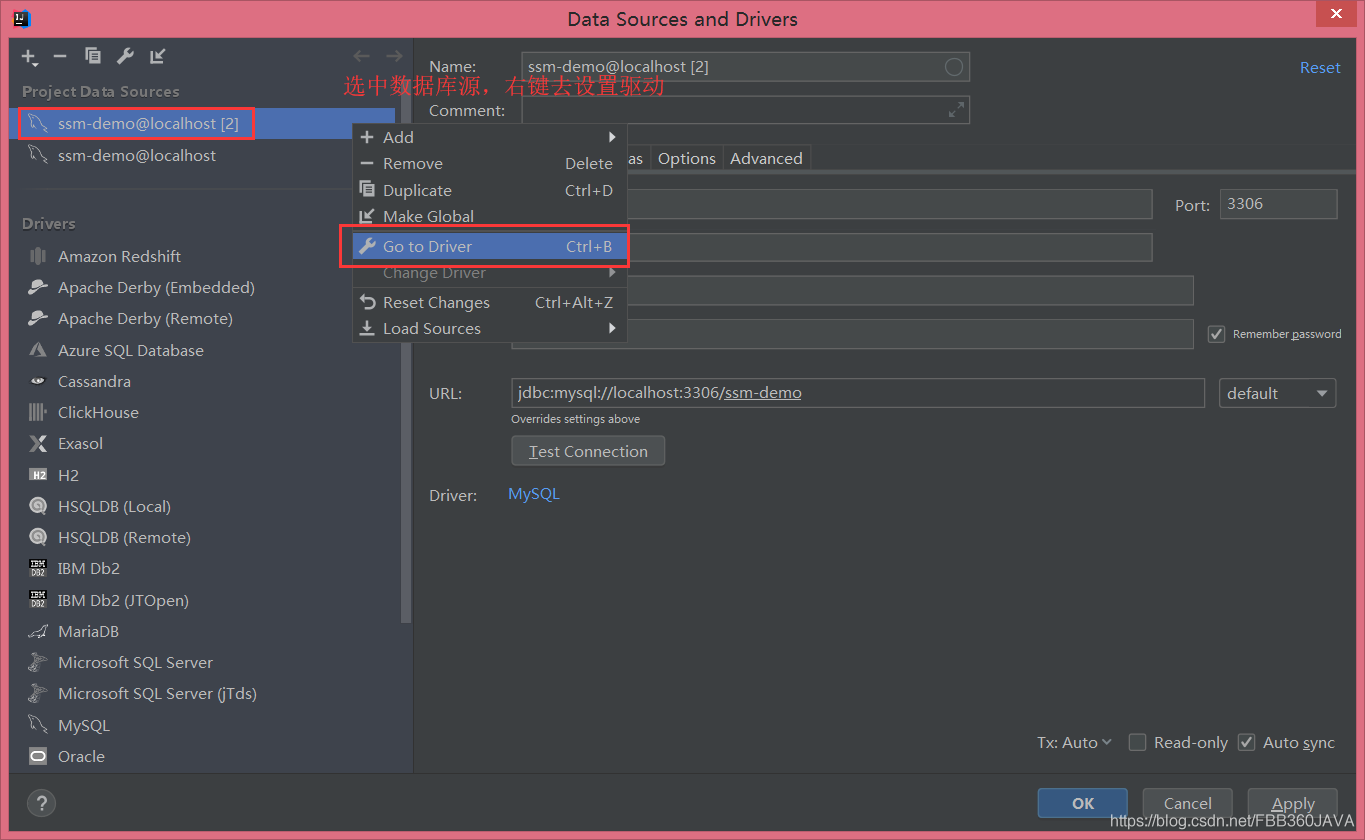Screen dimensions: 1365x840
Task: Toggle Read-only checkbox
Action: click(1137, 742)
